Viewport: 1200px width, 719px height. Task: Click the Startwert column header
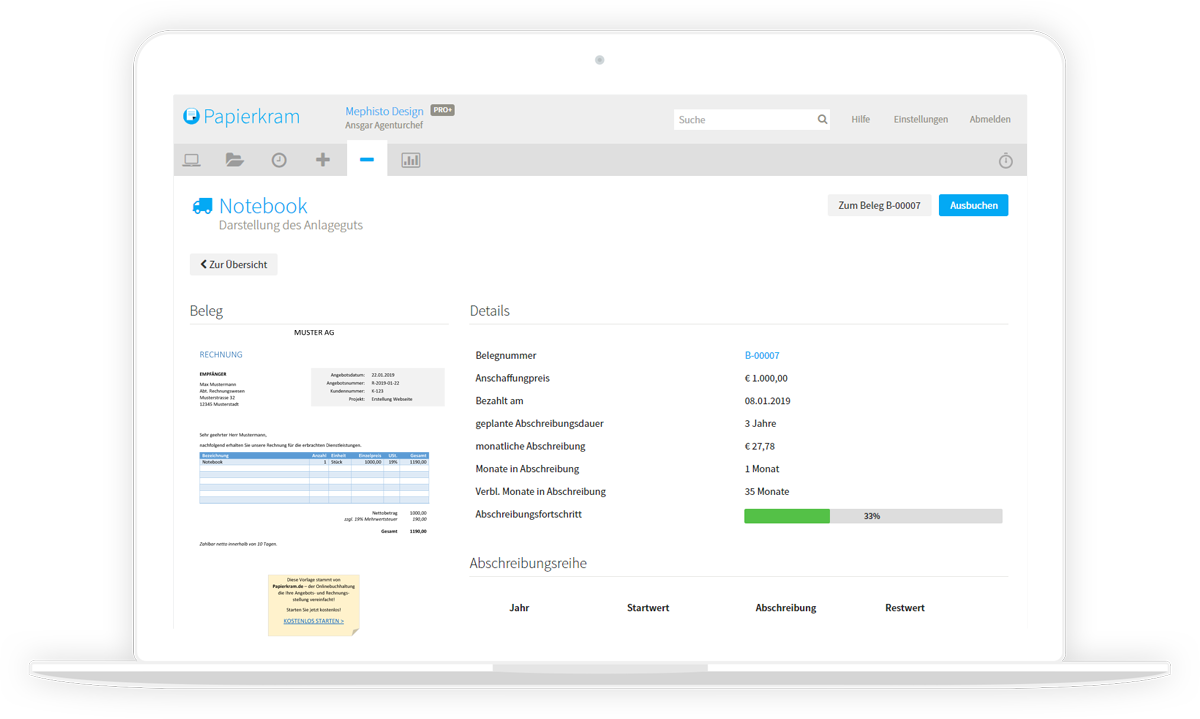click(x=648, y=607)
